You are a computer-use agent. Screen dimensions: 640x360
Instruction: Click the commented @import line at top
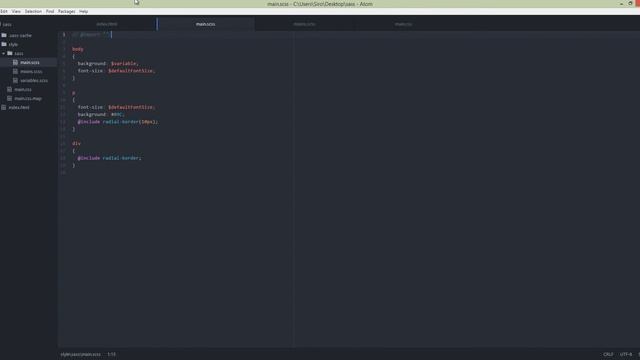click(x=91, y=35)
